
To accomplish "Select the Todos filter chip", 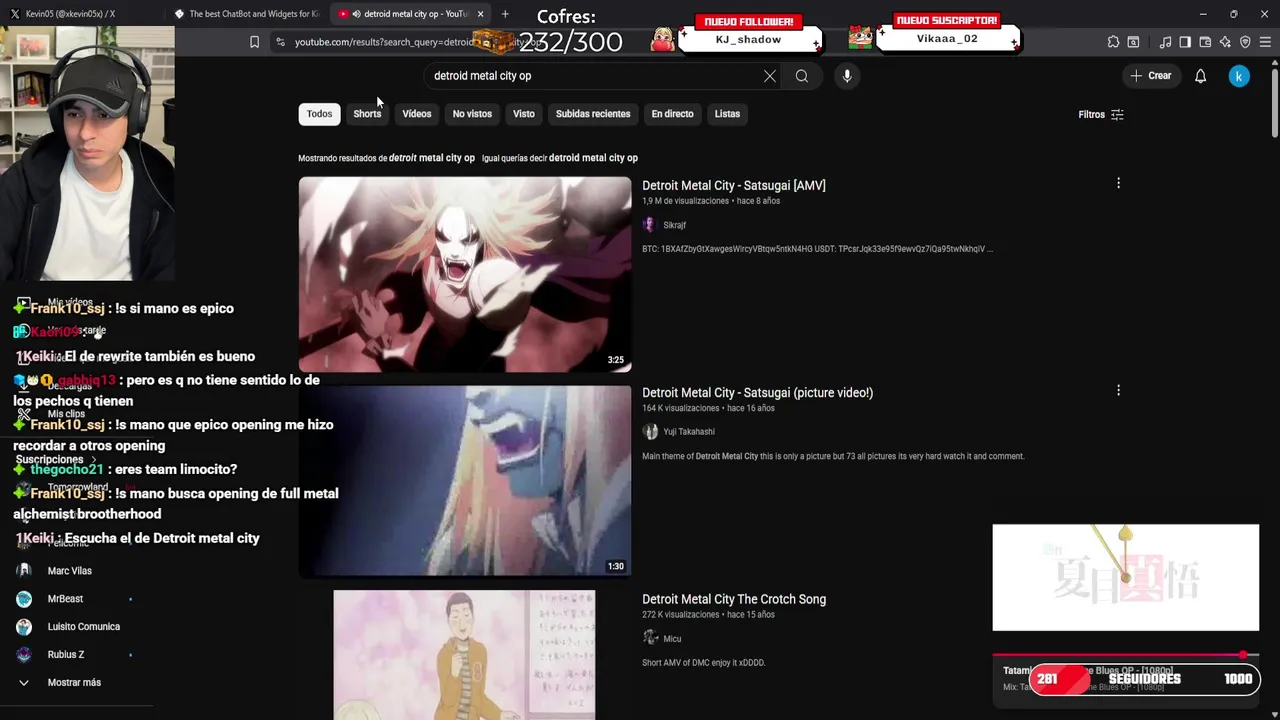I will pos(319,114).
